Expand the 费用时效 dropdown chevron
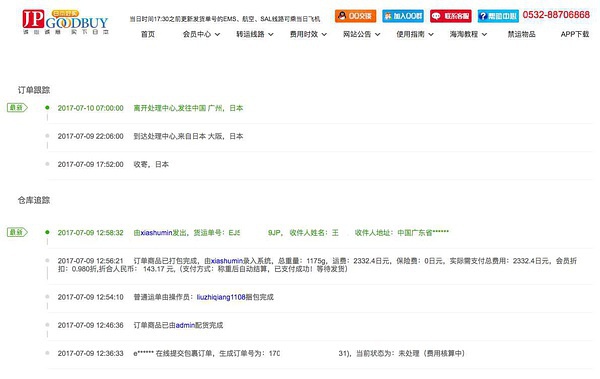 point(324,34)
